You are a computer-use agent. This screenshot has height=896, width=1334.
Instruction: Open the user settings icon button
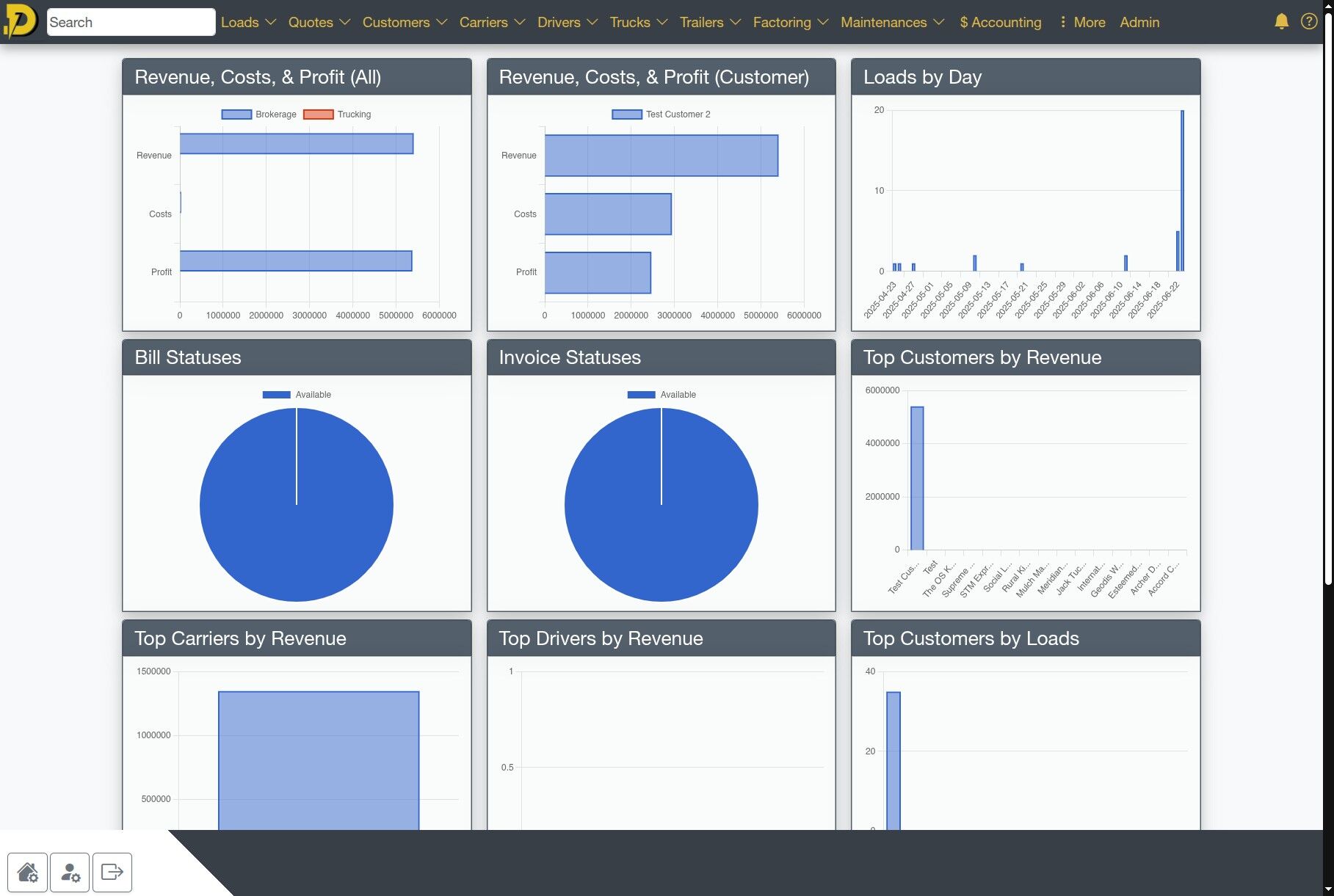(x=70, y=873)
